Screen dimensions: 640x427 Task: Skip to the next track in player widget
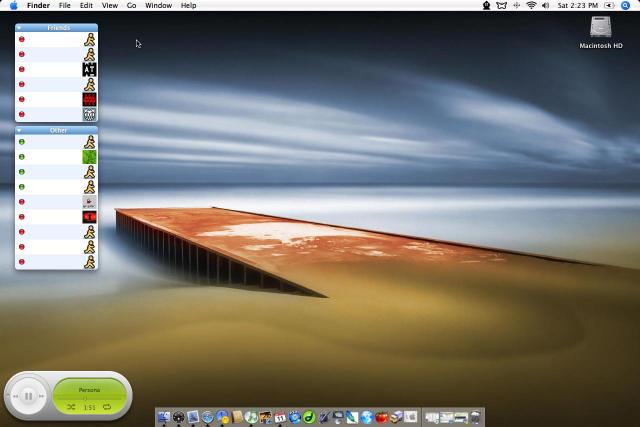[x=41, y=396]
